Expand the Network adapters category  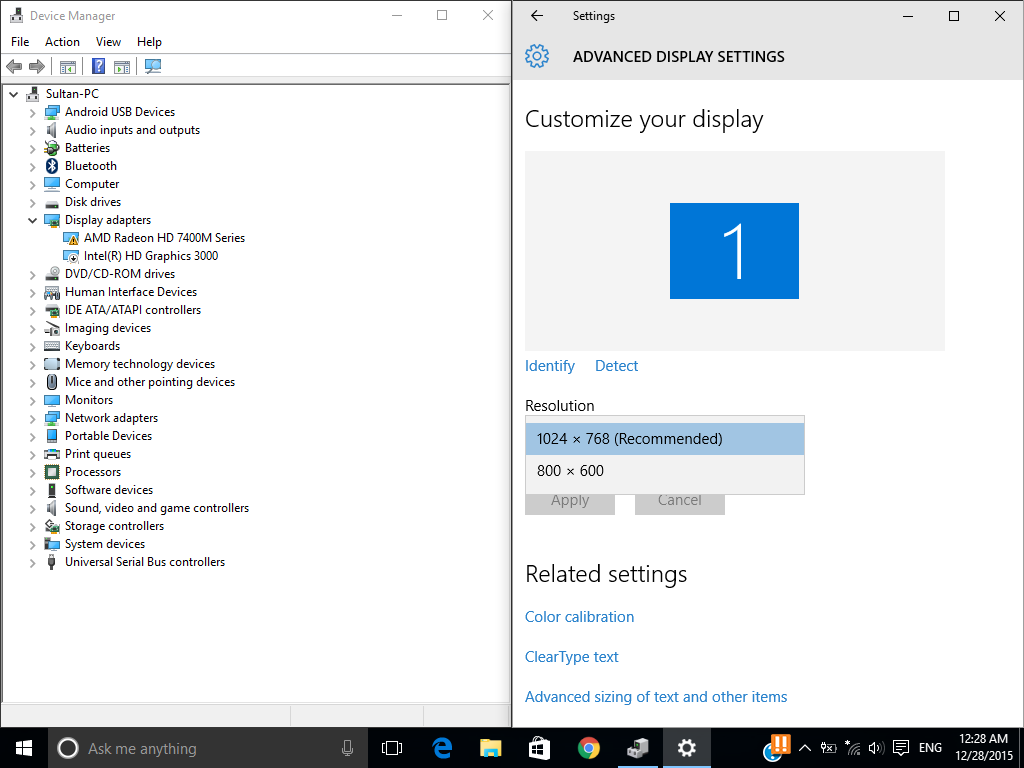coord(32,419)
